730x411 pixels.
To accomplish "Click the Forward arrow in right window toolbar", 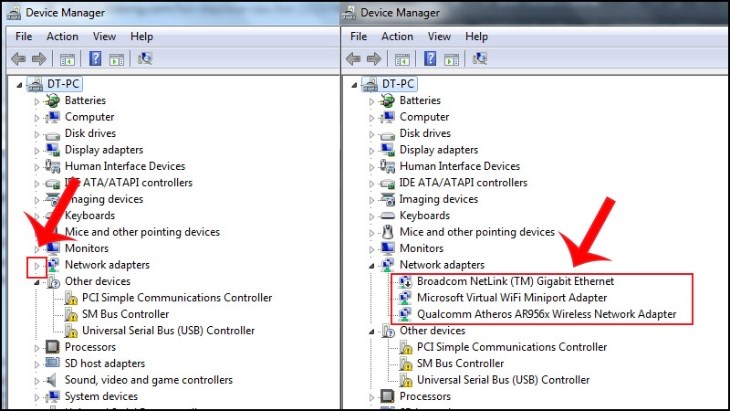I will 374,59.
